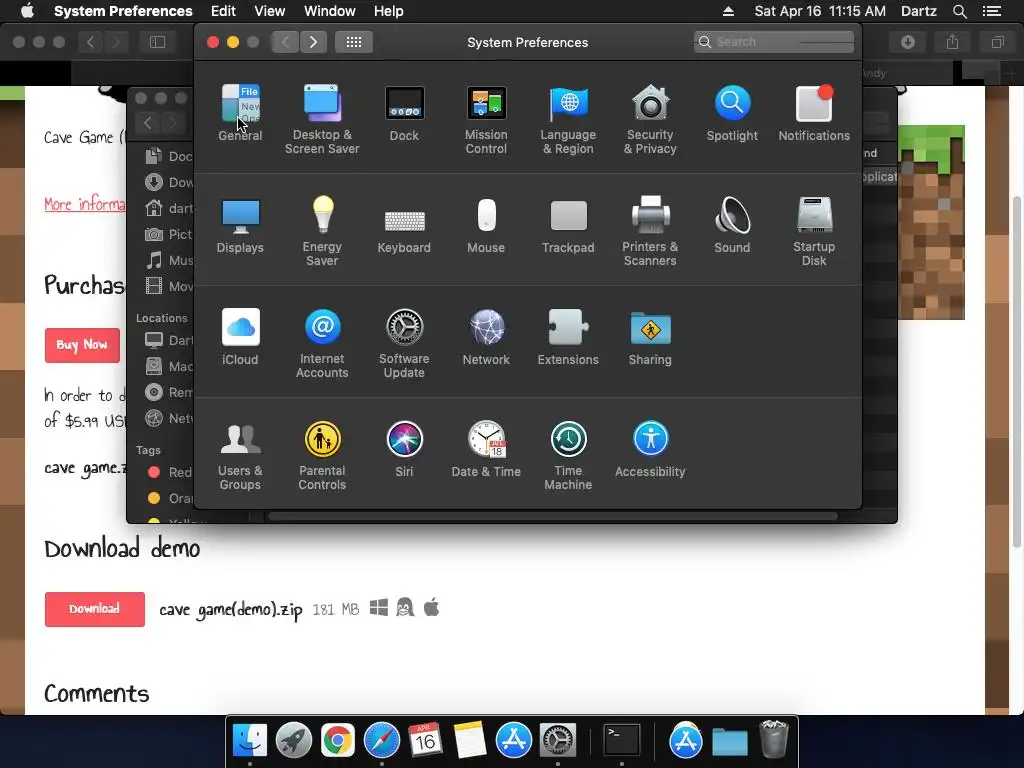
Task: Open Extensions preferences
Action: click(568, 337)
